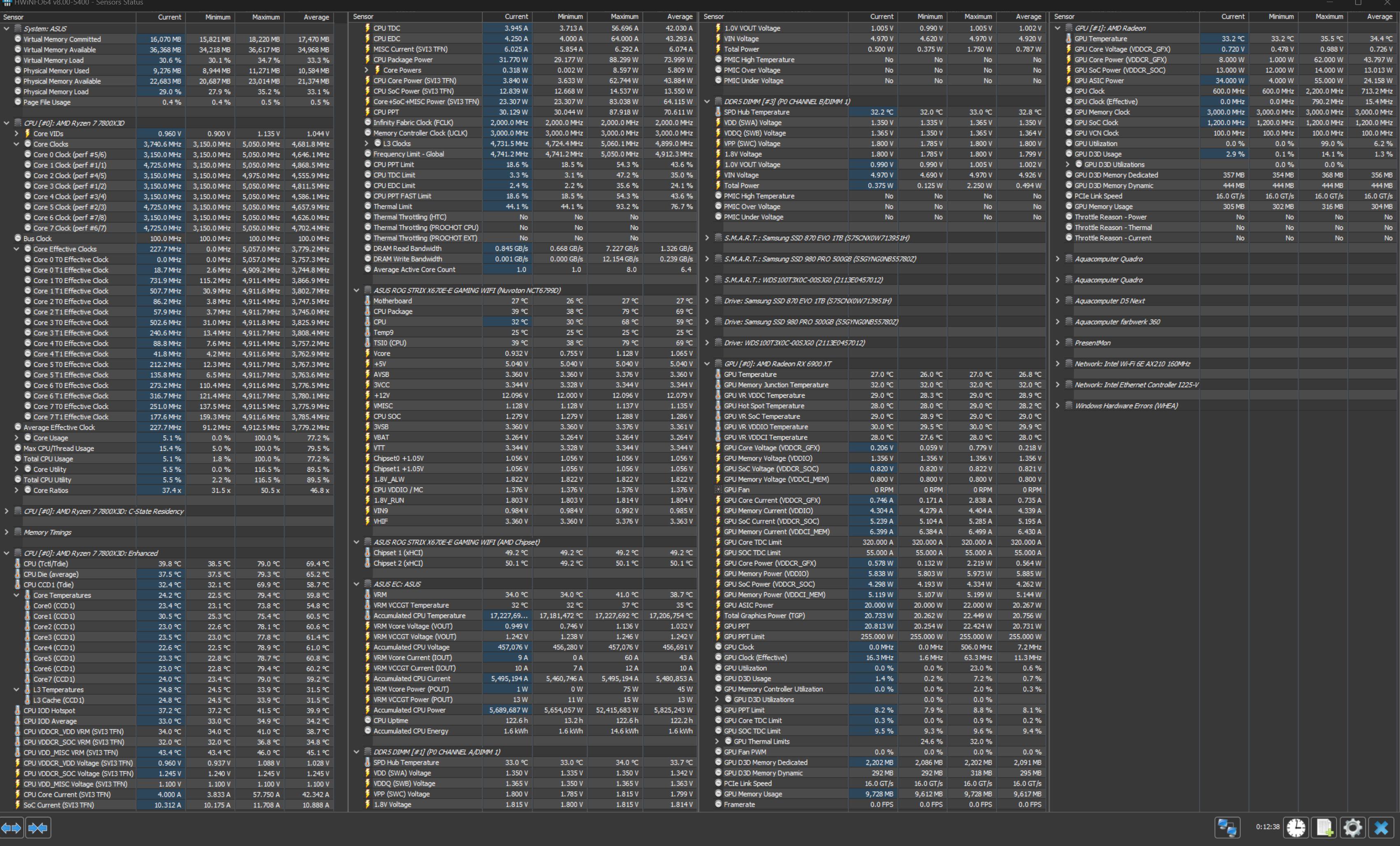The image size is (1400, 846).
Task: Click chip icon beside Memory Timings group
Action: 18,532
